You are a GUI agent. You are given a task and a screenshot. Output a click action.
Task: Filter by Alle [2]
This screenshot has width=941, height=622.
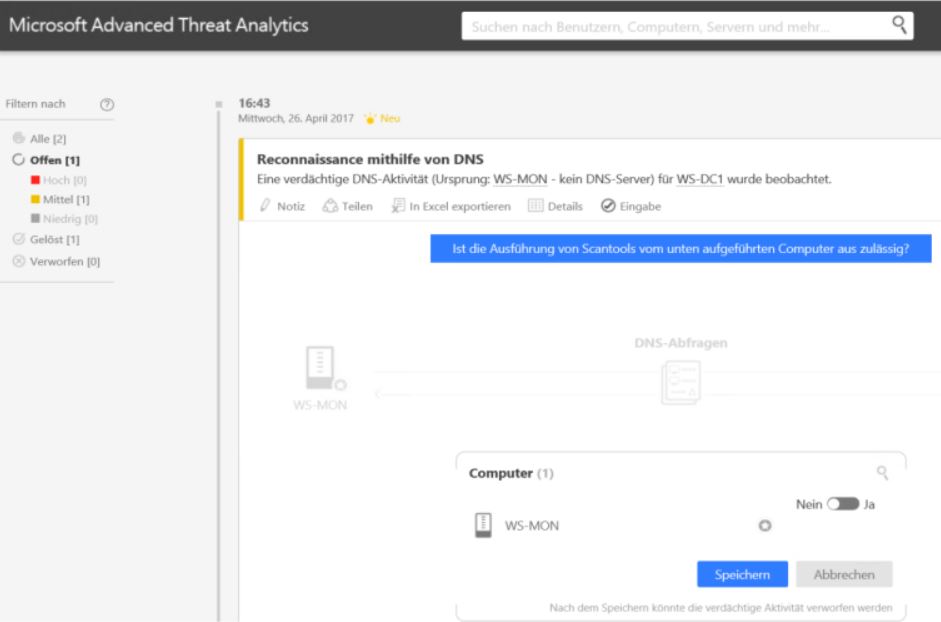[x=40, y=139]
